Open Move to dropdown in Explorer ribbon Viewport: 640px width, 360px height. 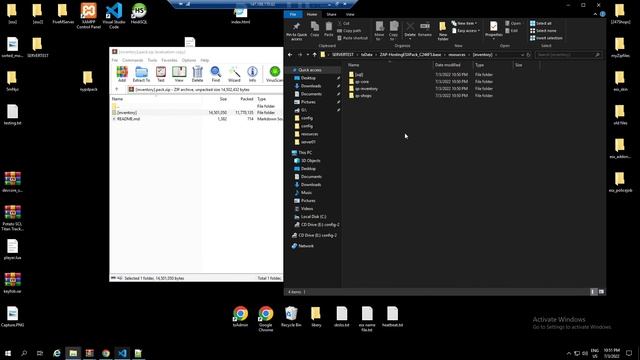(379, 31)
